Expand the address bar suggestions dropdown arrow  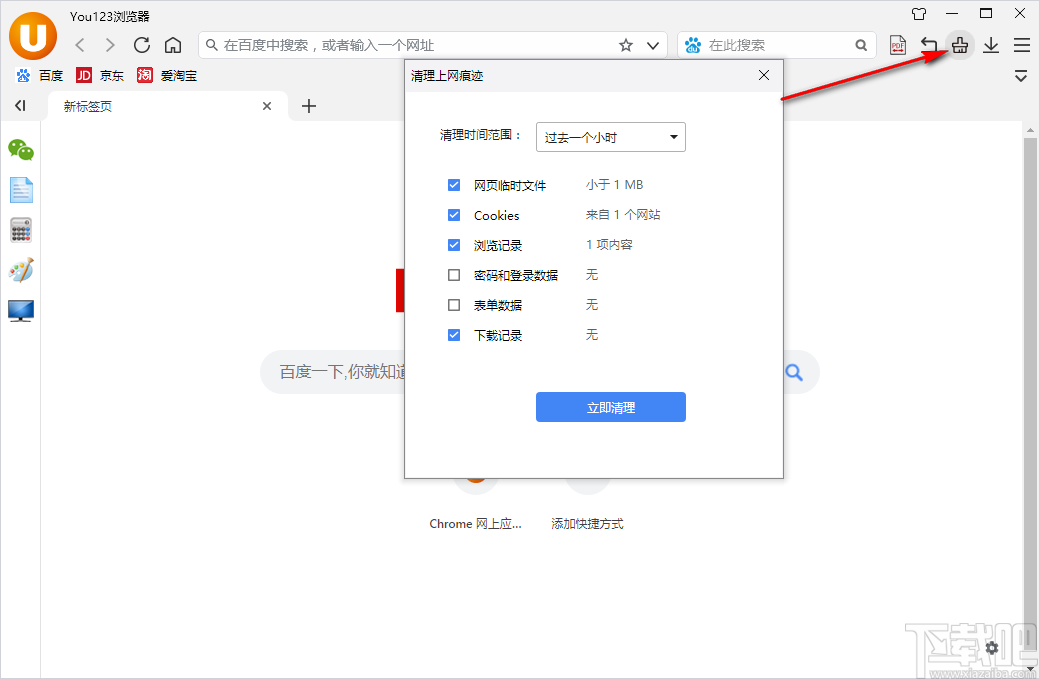652,44
